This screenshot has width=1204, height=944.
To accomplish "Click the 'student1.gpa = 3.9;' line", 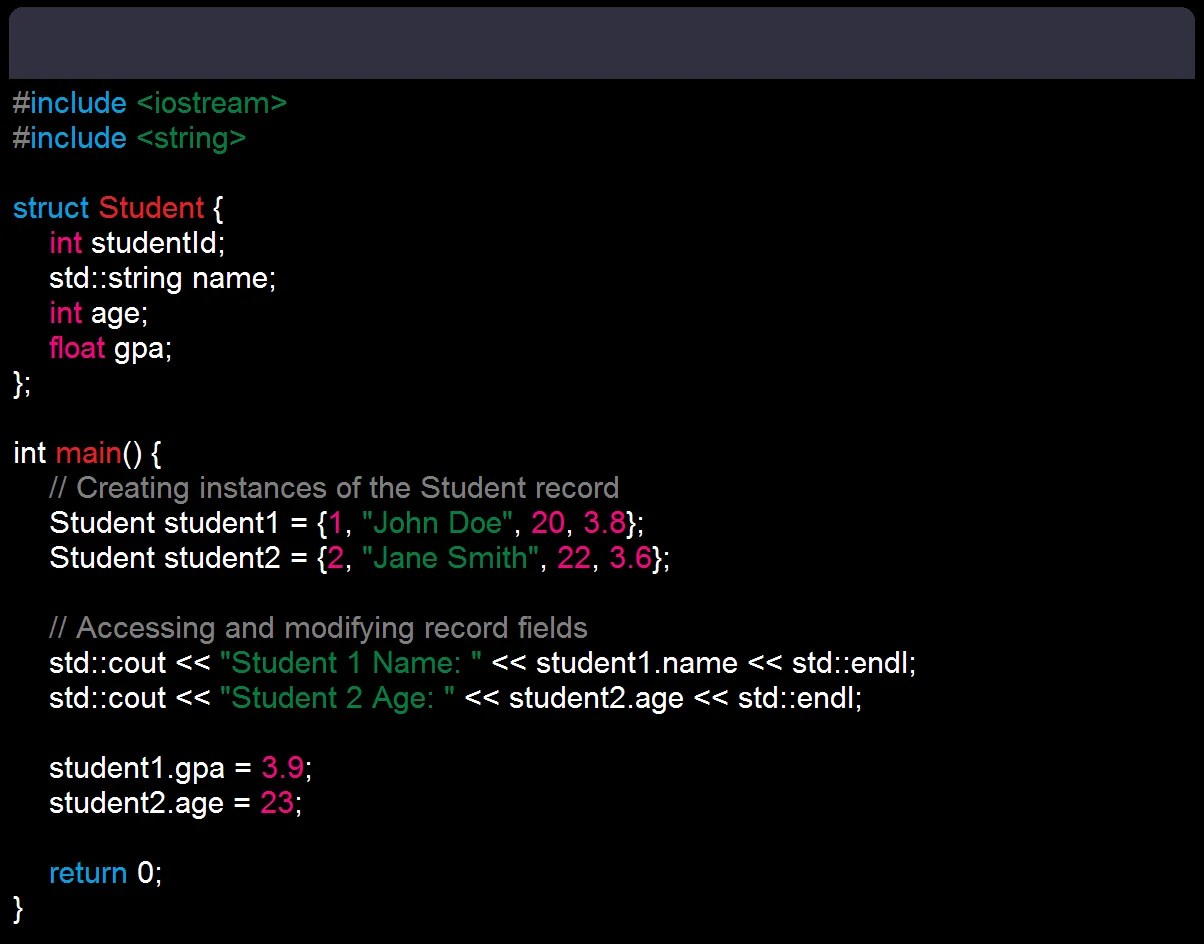I will pos(181,768).
